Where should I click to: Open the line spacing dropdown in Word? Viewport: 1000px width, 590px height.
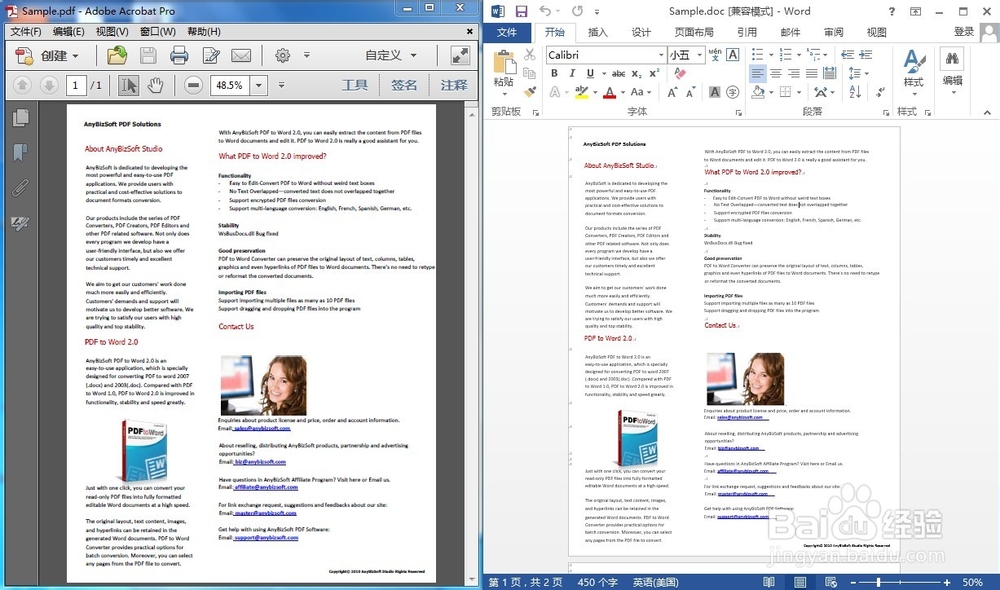click(859, 73)
